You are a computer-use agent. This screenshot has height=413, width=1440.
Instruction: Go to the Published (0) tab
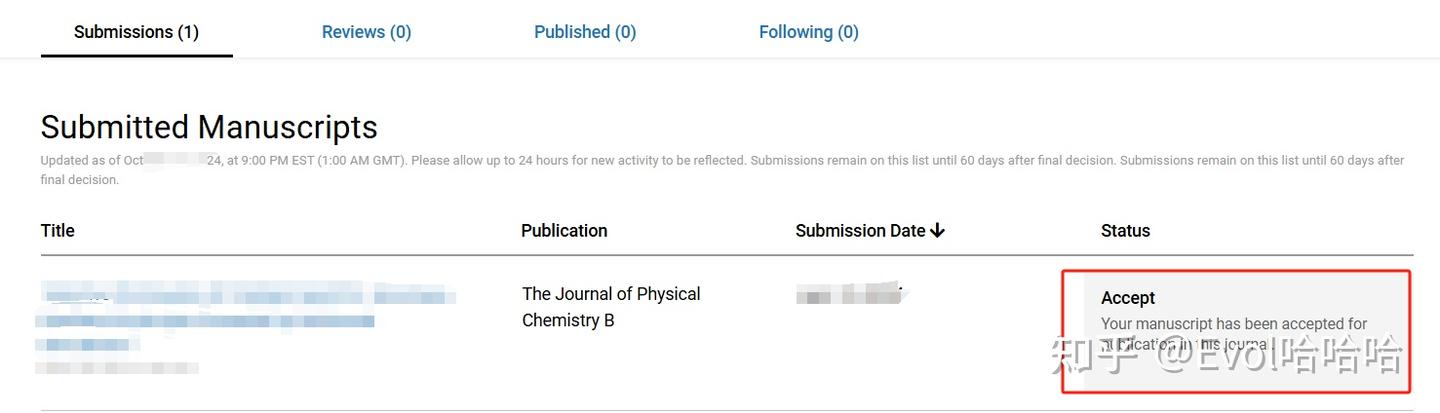pyautogui.click(x=585, y=32)
